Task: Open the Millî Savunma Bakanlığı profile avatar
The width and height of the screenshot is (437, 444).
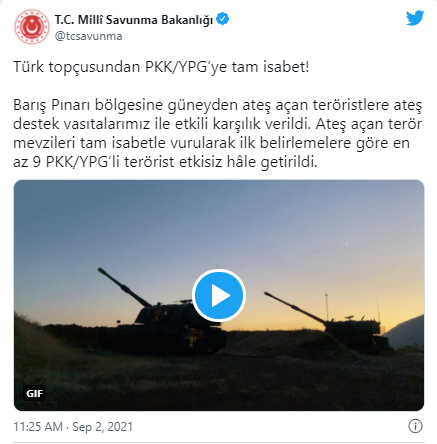Action: (x=31, y=27)
